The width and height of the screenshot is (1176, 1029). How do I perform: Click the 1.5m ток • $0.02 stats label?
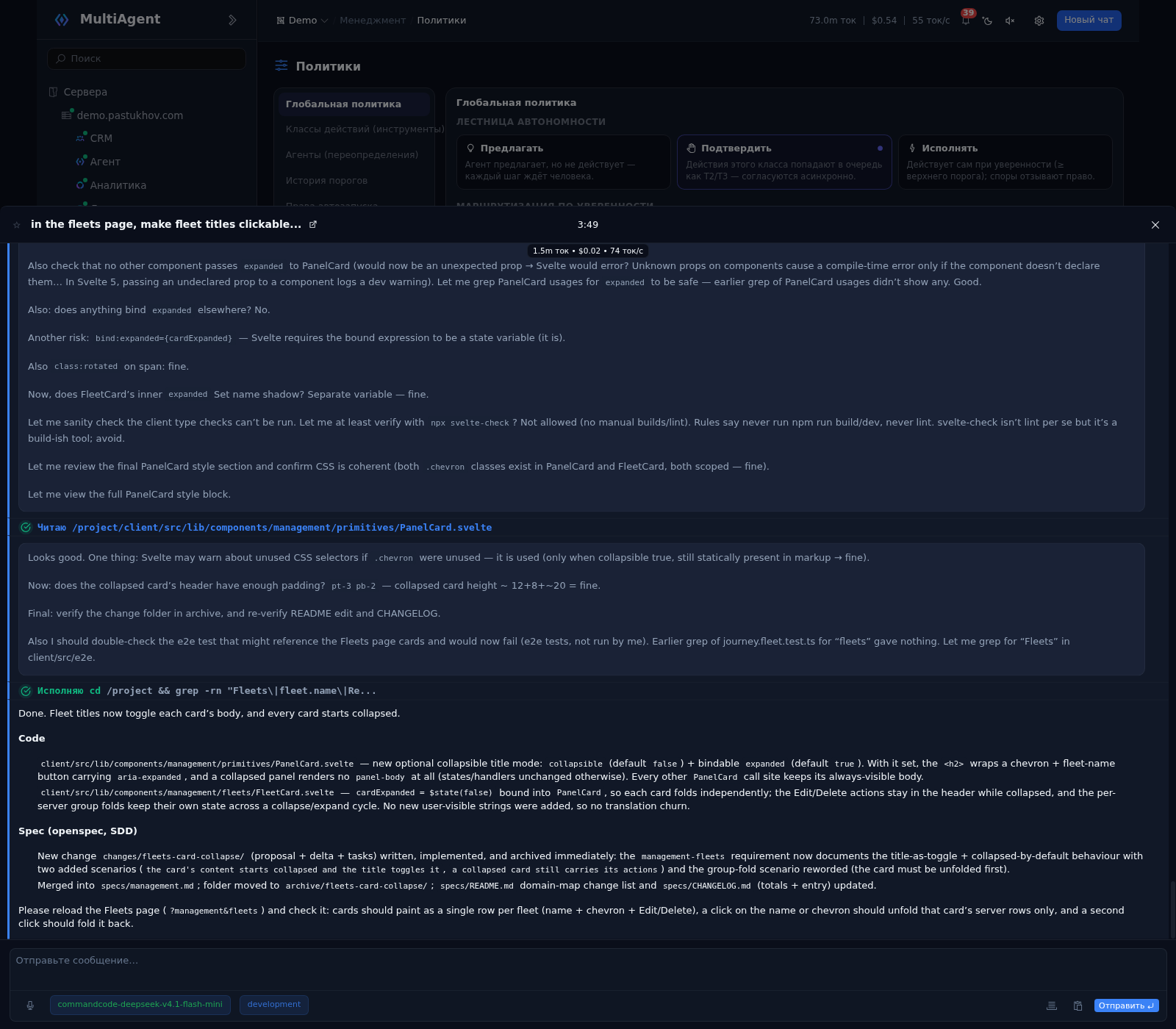click(x=588, y=251)
